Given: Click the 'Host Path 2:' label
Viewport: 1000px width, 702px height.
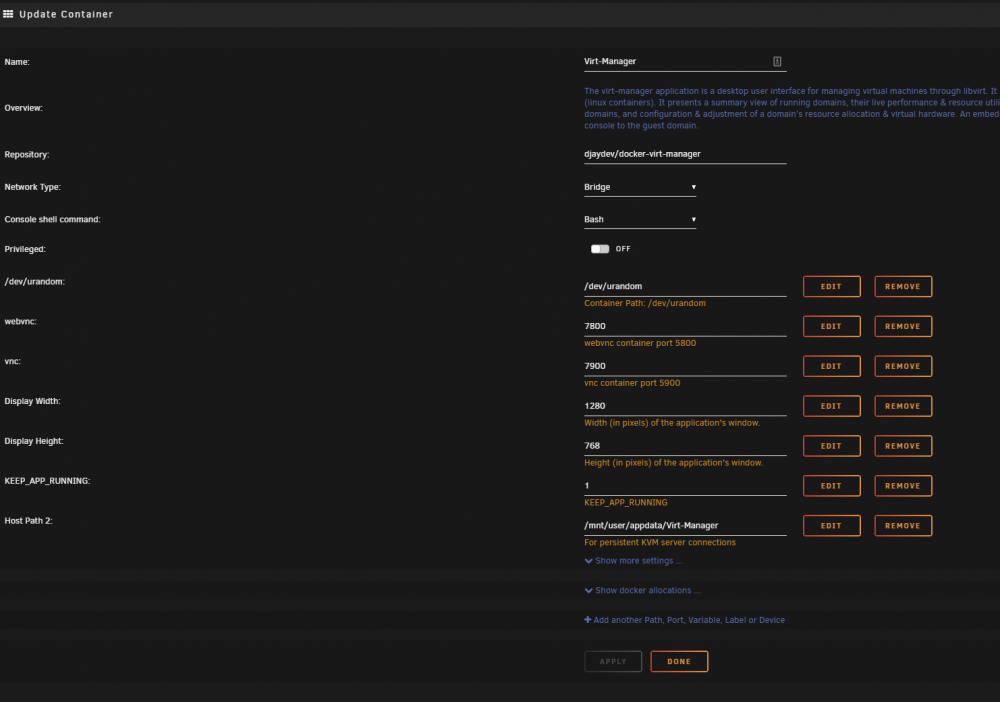Looking at the screenshot, I should [x=29, y=521].
